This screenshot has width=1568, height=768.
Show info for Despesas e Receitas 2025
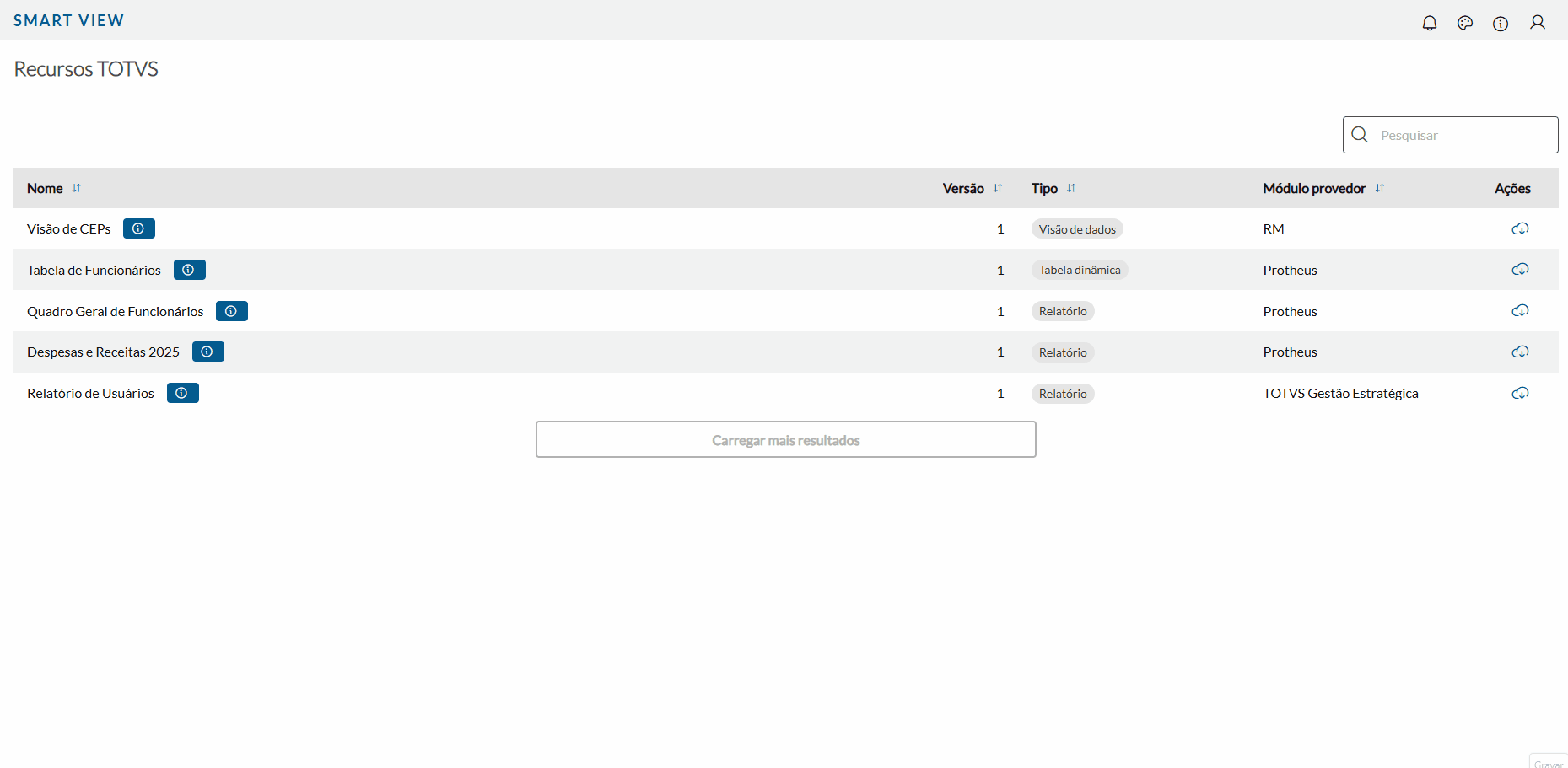(x=207, y=352)
